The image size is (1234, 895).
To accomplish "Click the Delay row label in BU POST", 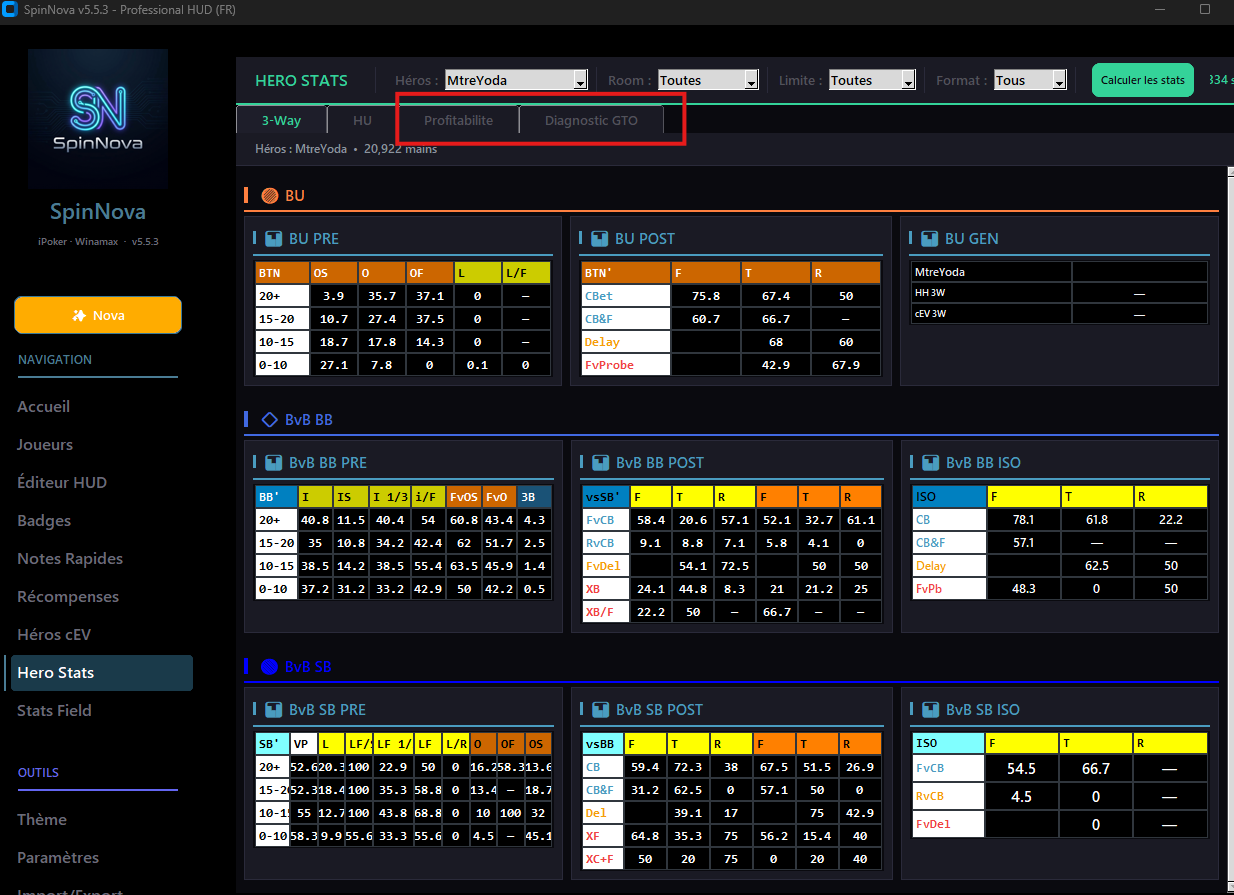I will point(626,342).
